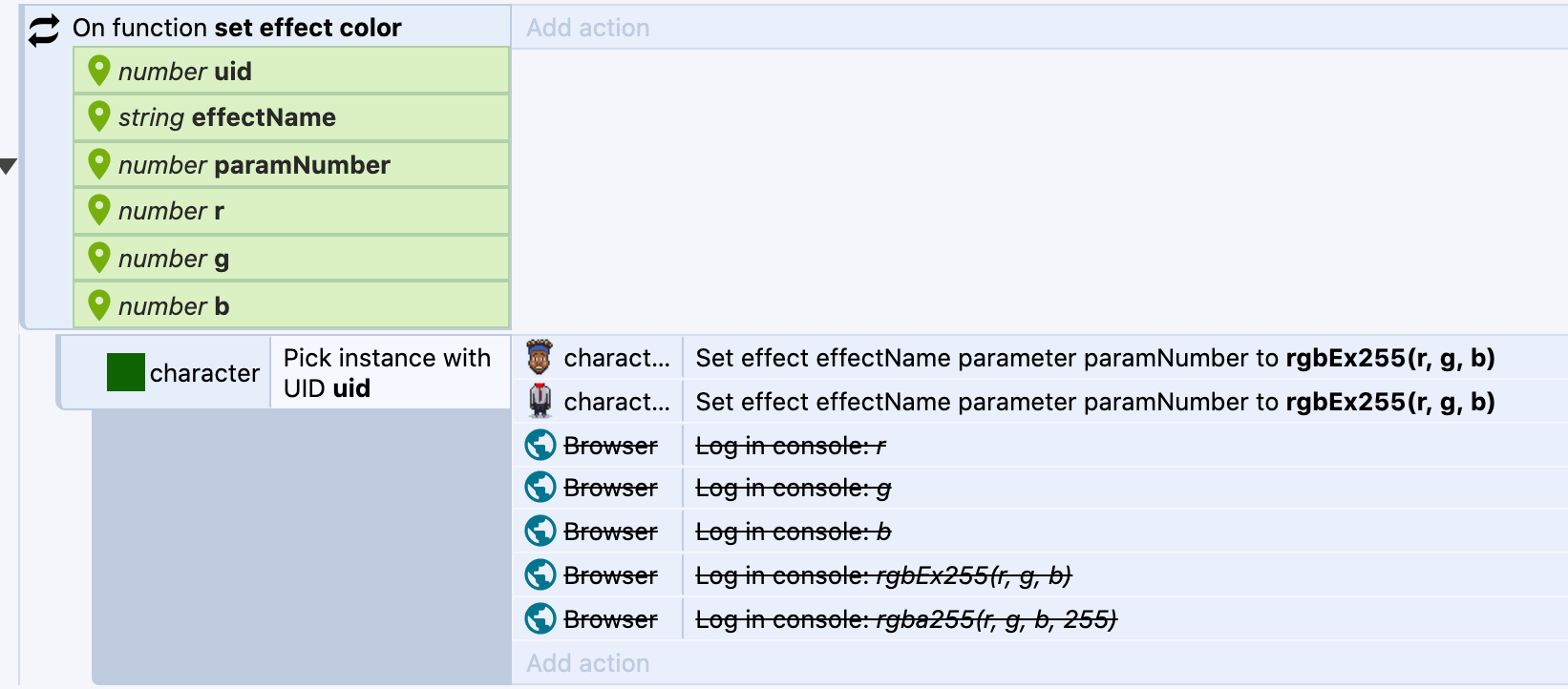The image size is (1568, 689).
Task: Select the 'number r' parameter row
Action: point(291,211)
